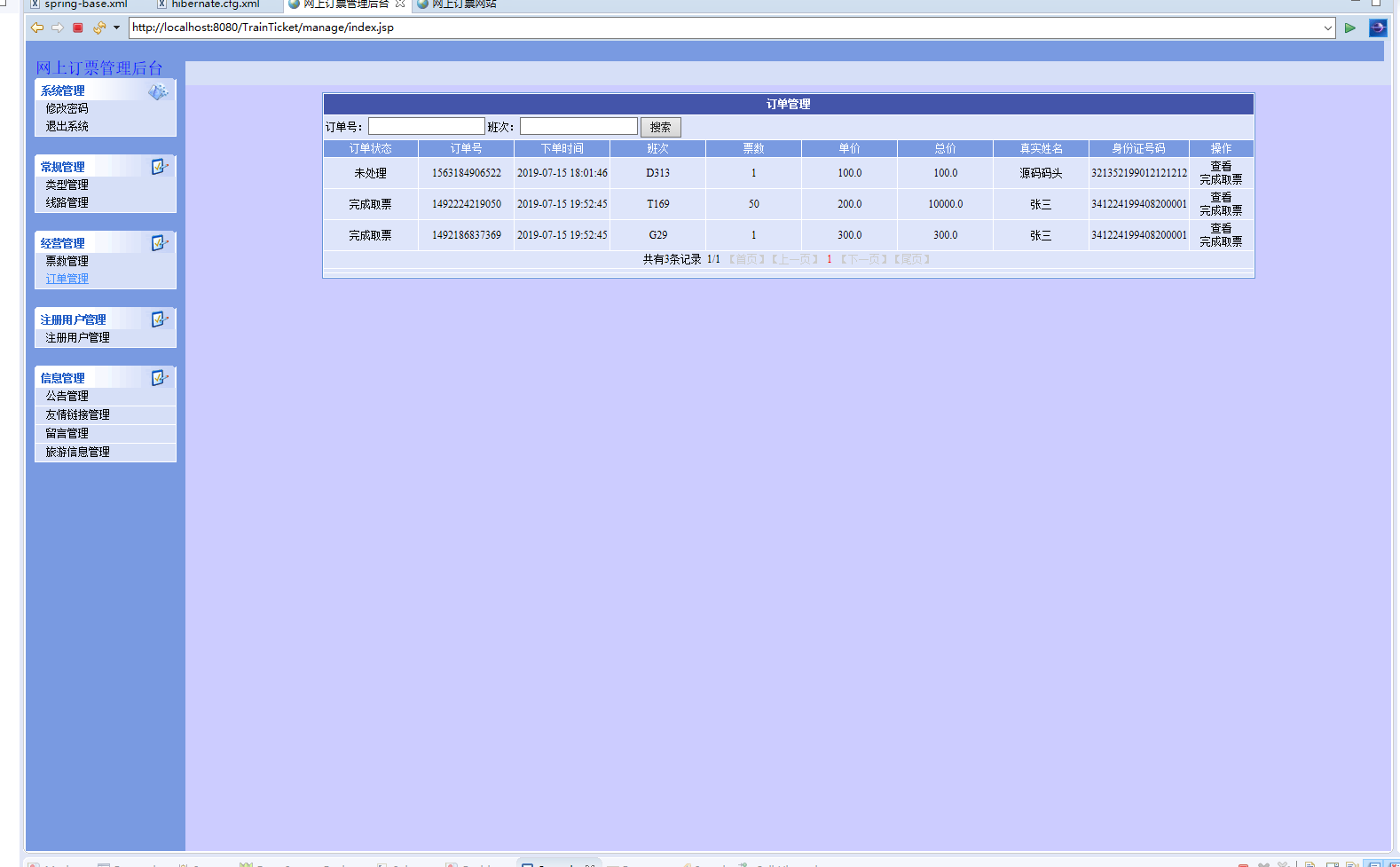This screenshot has height=867, width=1400.
Task: Click train number G29 cell
Action: coord(658,235)
